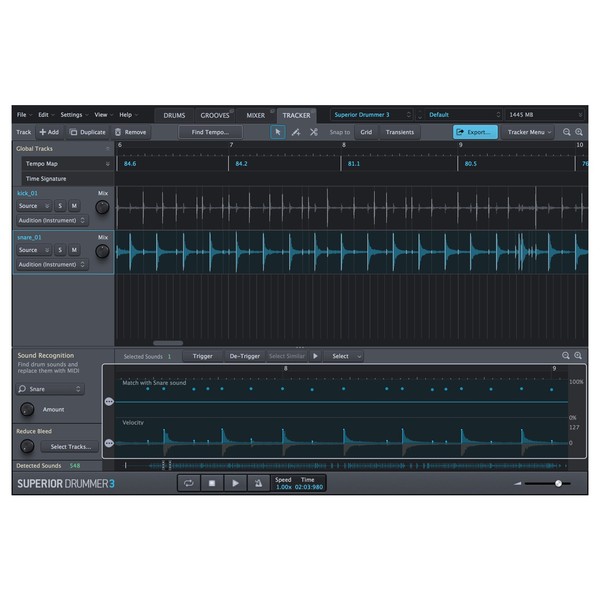
Task: Select the arrow pointer tool
Action: pyautogui.click(x=278, y=132)
